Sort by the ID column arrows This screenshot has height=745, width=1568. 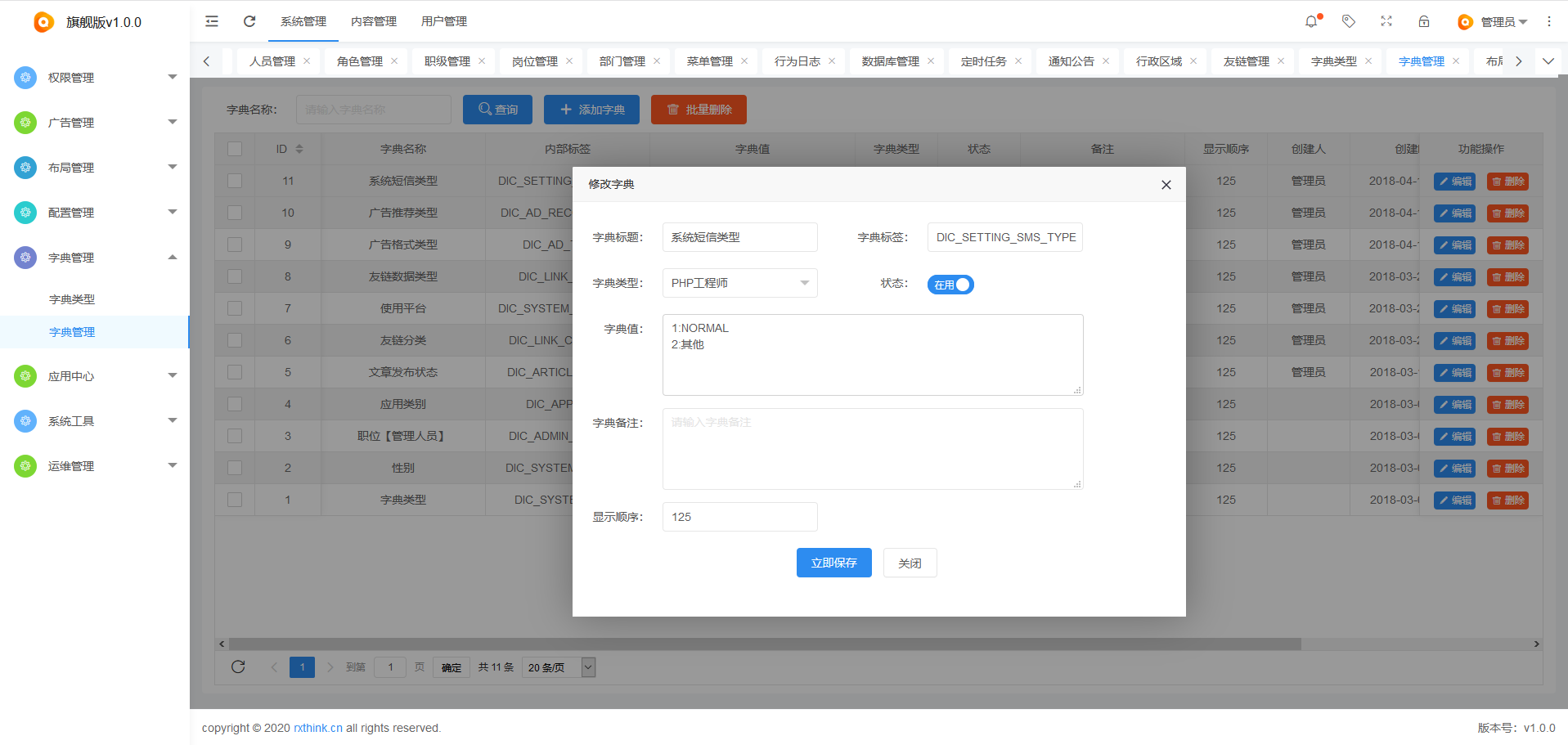(299, 149)
